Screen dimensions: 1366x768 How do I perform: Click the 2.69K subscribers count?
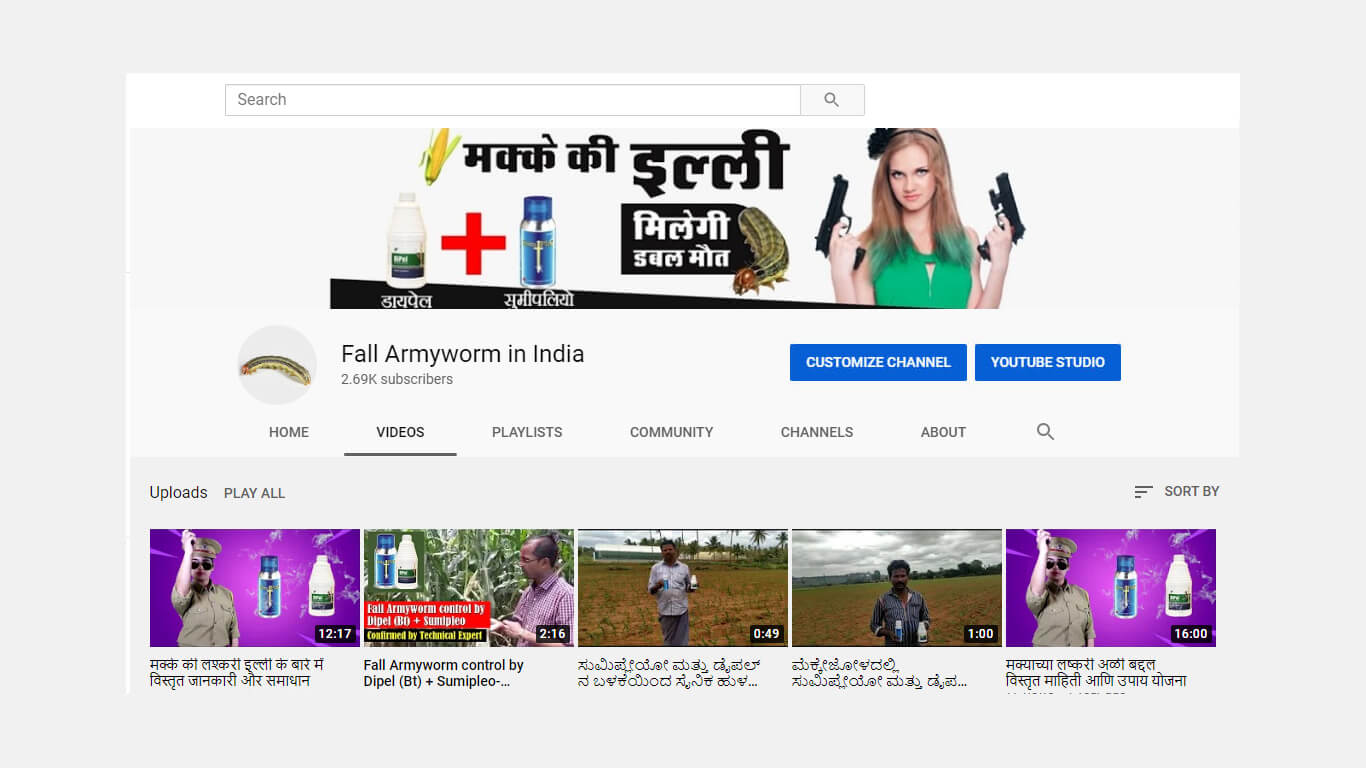click(x=397, y=379)
